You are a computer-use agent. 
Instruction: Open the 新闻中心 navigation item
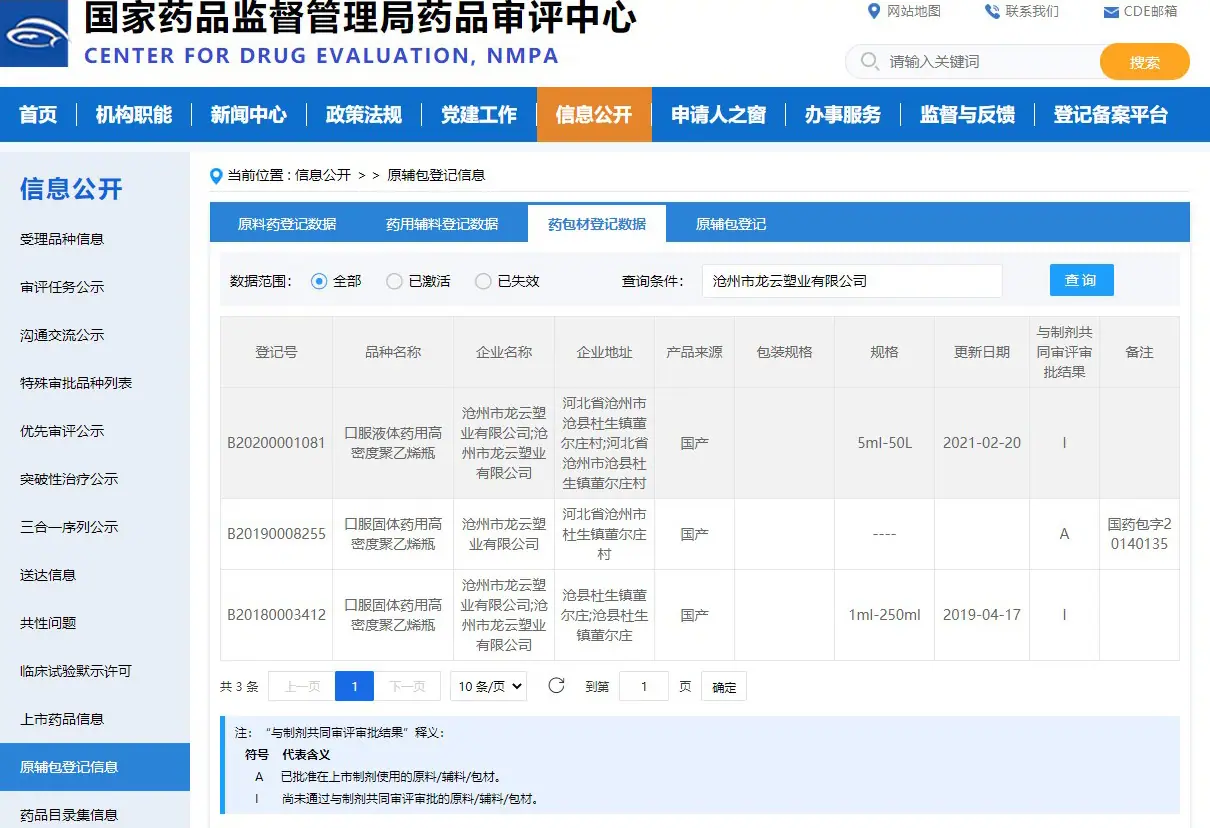click(249, 115)
